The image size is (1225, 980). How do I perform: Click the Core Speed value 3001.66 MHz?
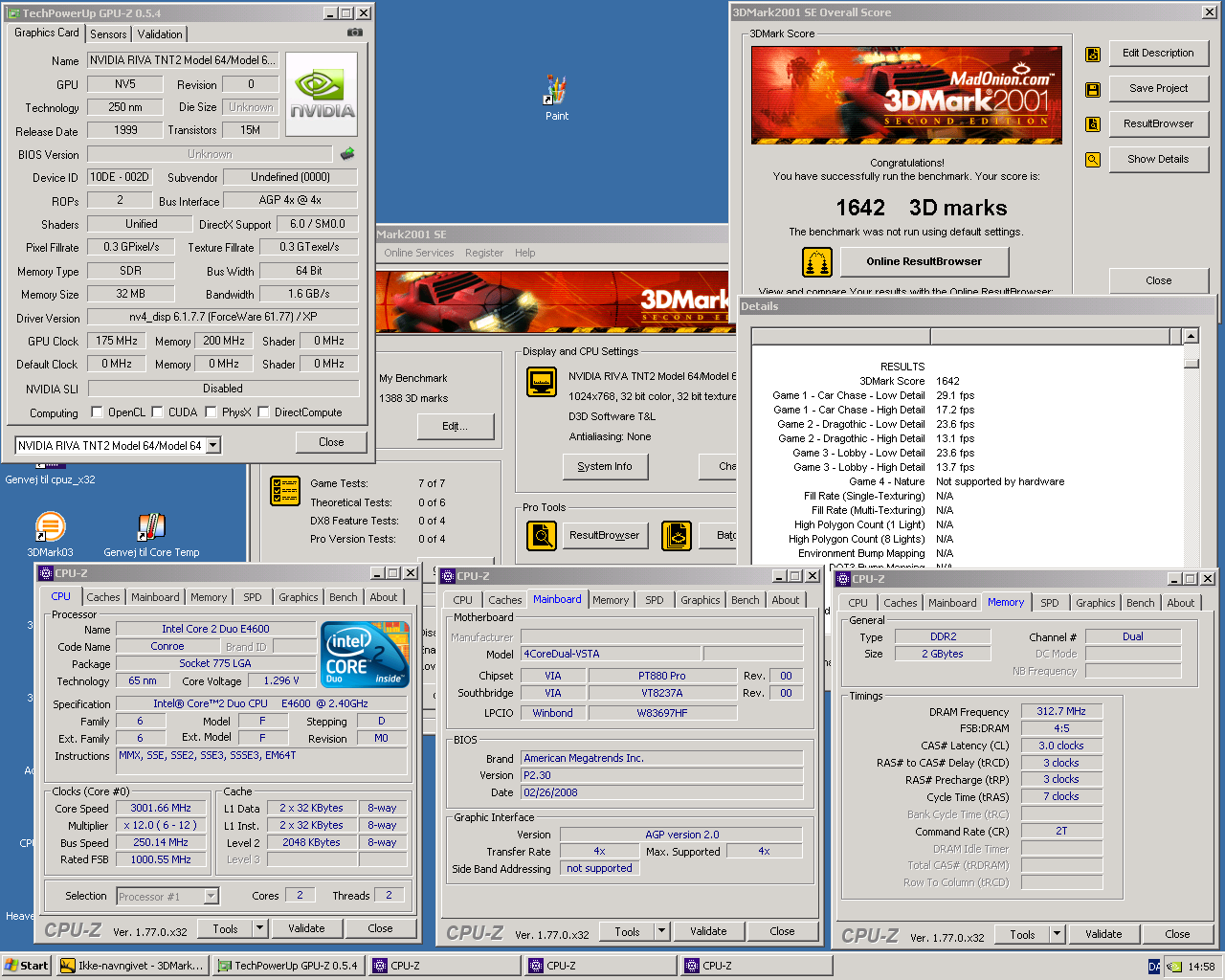(x=161, y=808)
